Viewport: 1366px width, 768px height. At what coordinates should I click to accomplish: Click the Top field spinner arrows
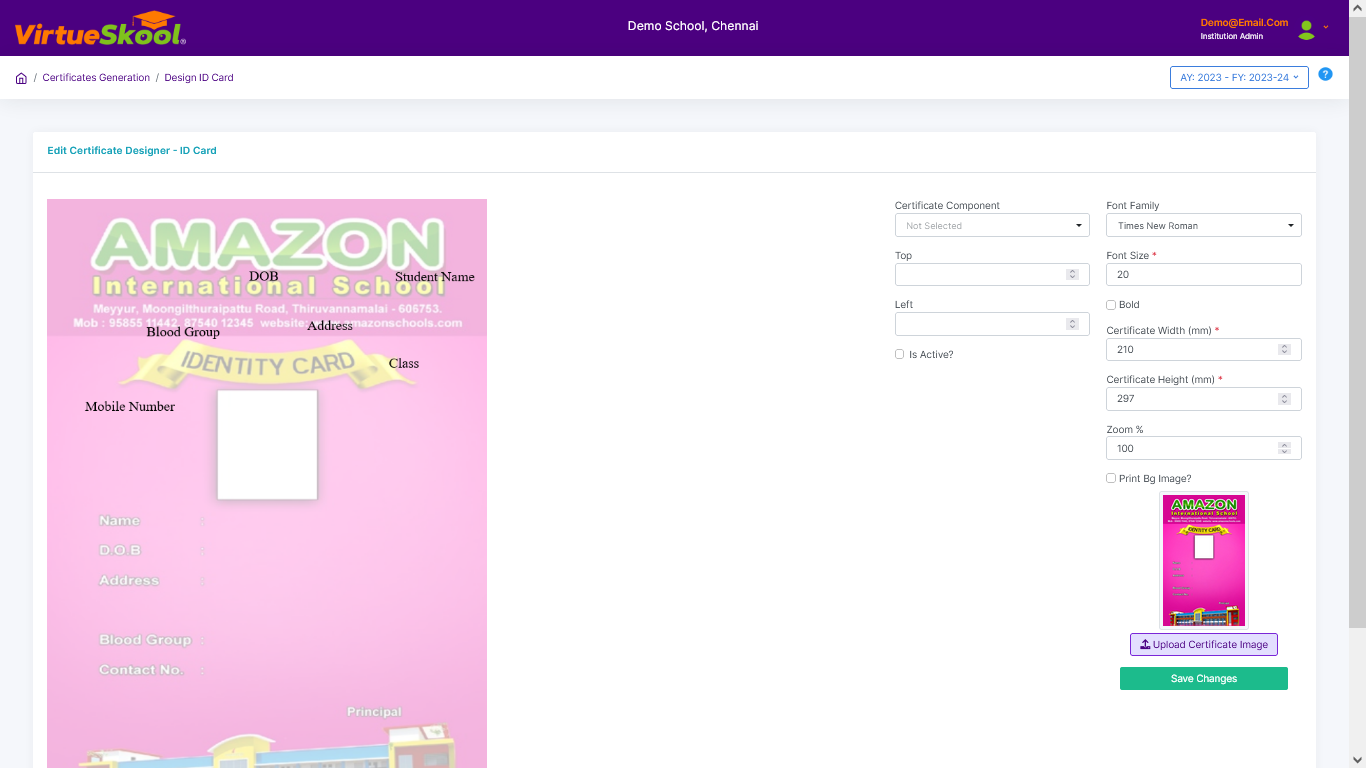[1072, 274]
